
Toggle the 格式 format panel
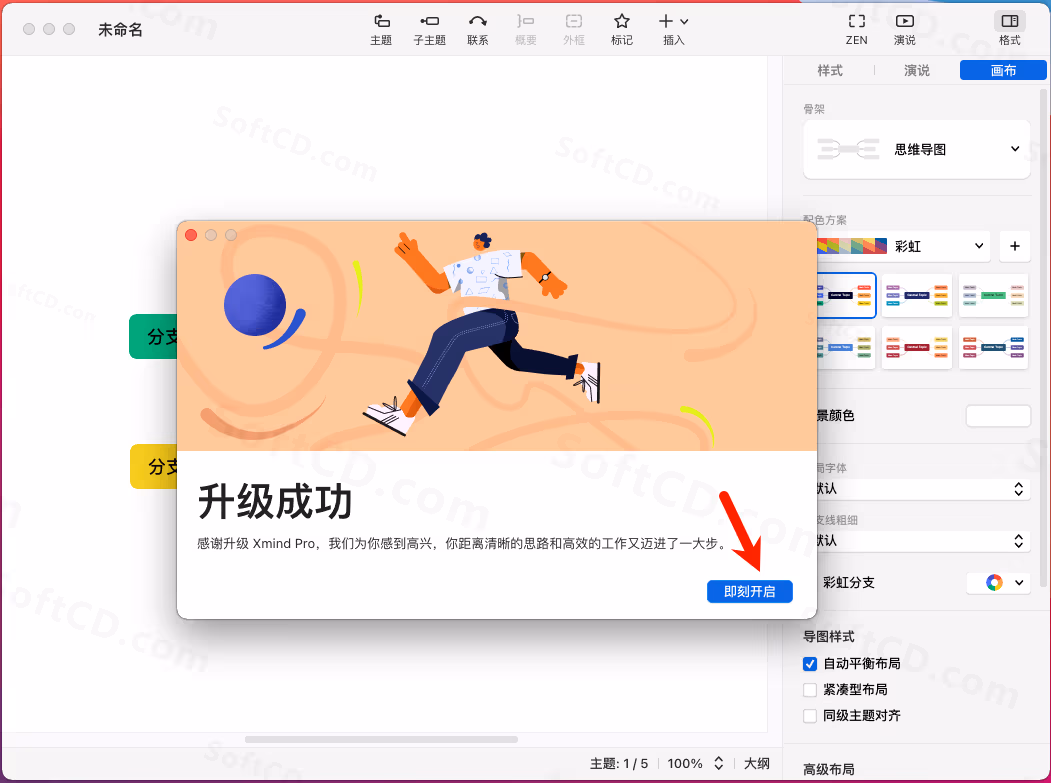pyautogui.click(x=1009, y=29)
